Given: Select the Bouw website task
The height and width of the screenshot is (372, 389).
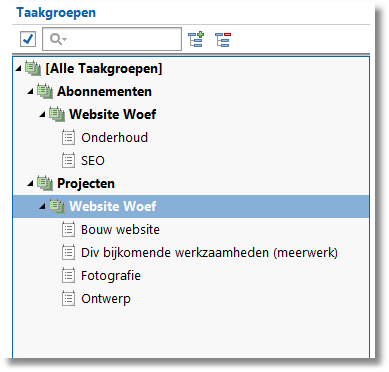Looking at the screenshot, I should point(120,230).
